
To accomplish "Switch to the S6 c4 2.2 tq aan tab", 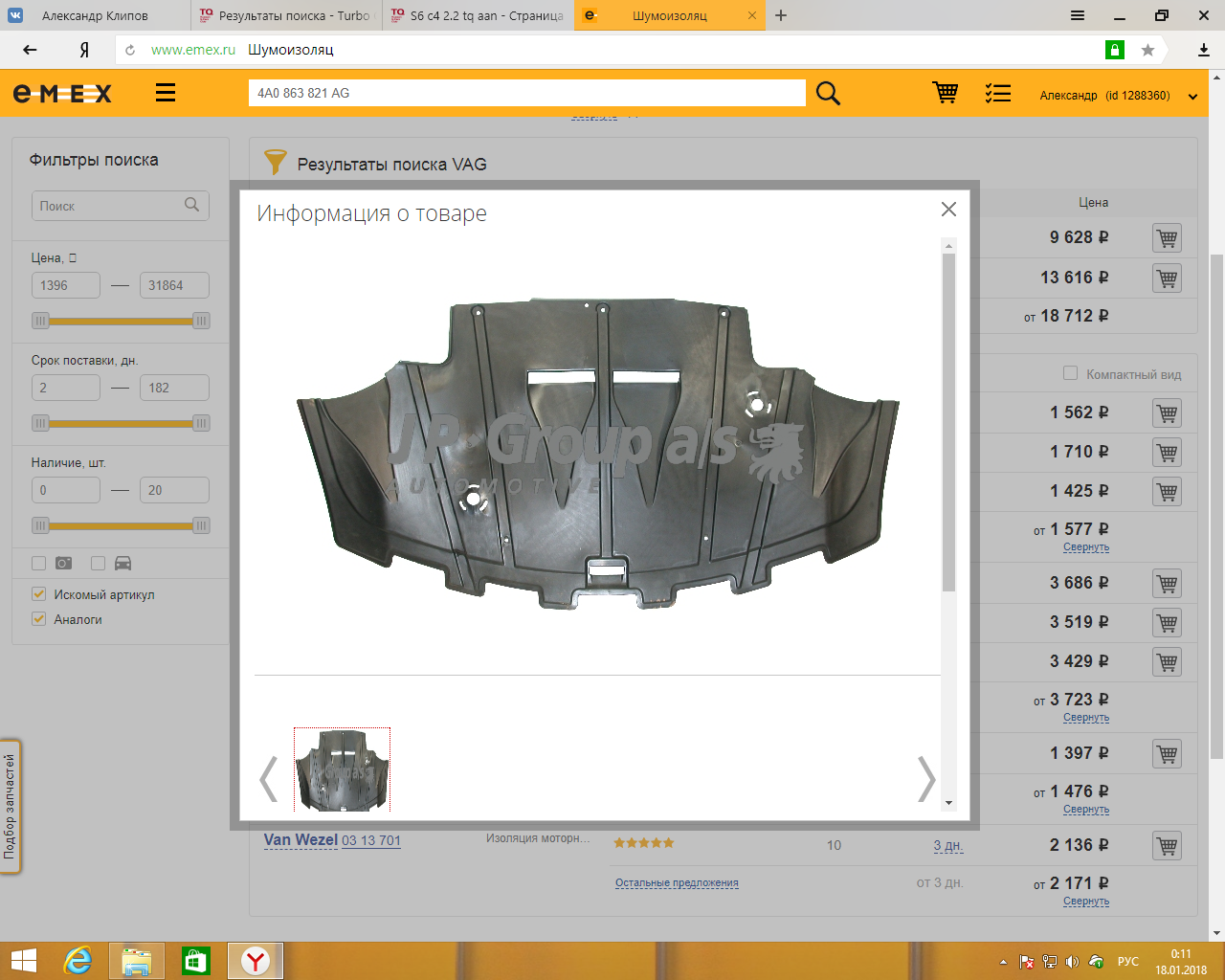I will [x=479, y=15].
